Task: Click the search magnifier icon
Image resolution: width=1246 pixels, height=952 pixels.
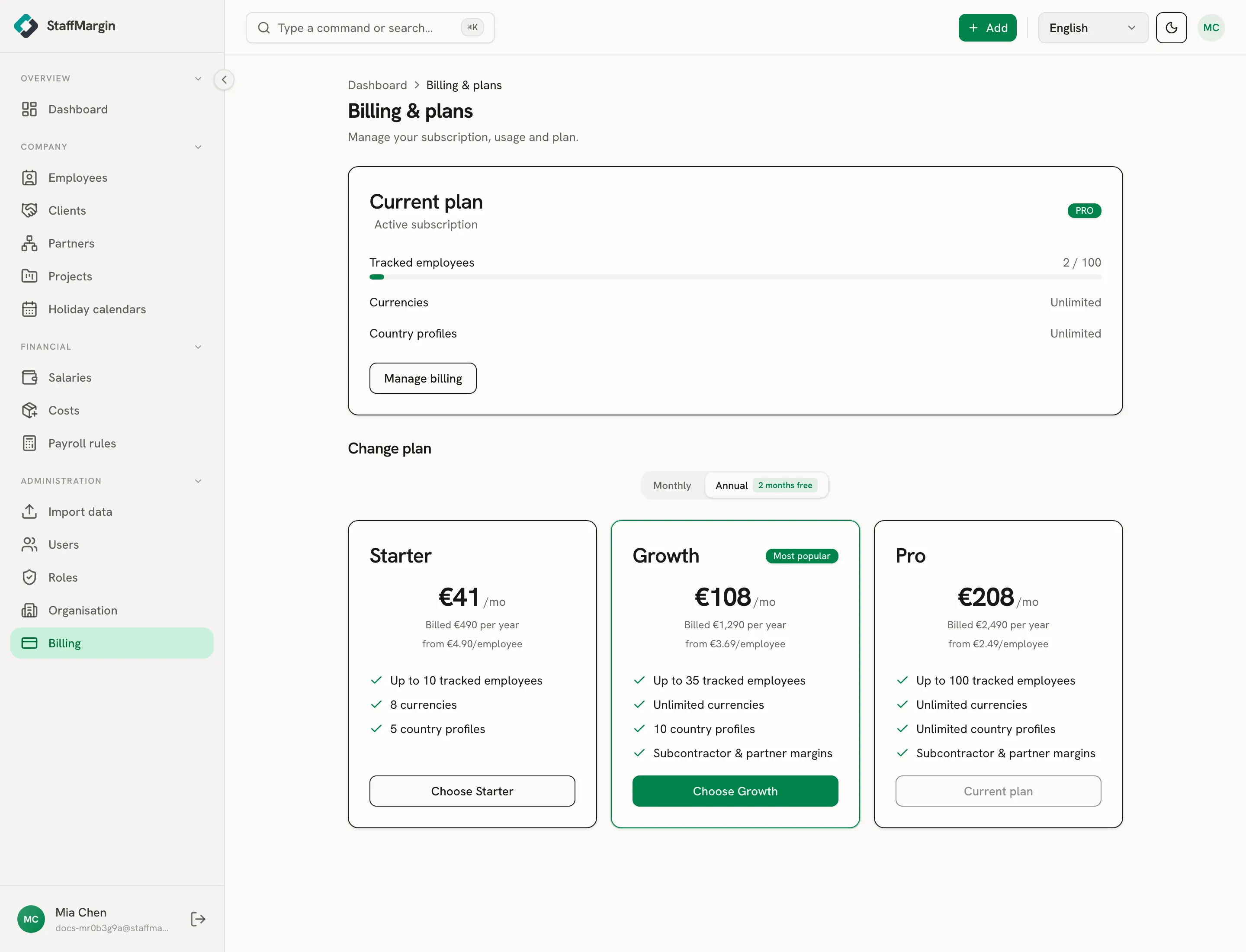Action: tap(264, 28)
